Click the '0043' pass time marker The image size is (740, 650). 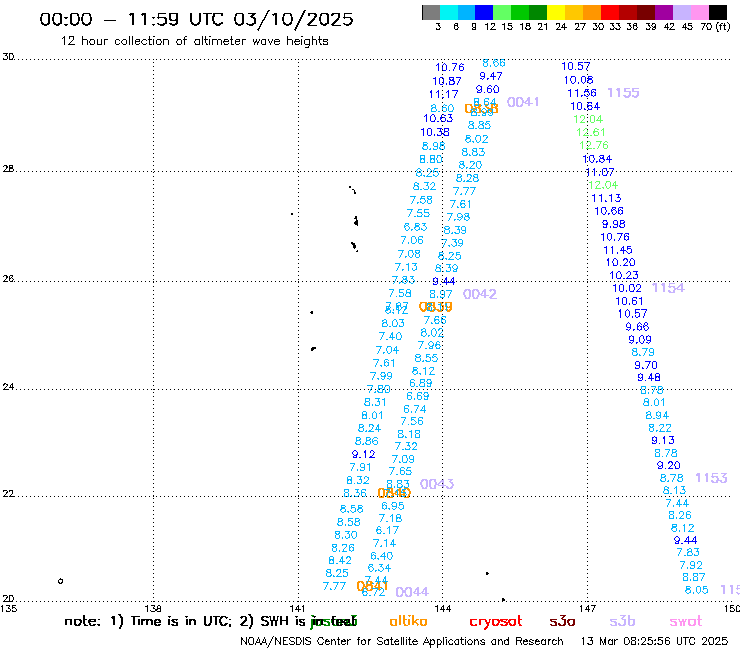(437, 484)
